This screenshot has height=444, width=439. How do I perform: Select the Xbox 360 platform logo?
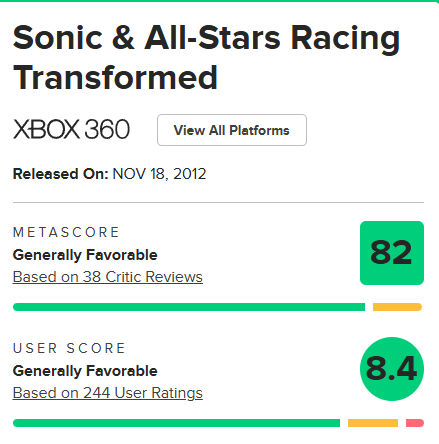pyautogui.click(x=71, y=129)
